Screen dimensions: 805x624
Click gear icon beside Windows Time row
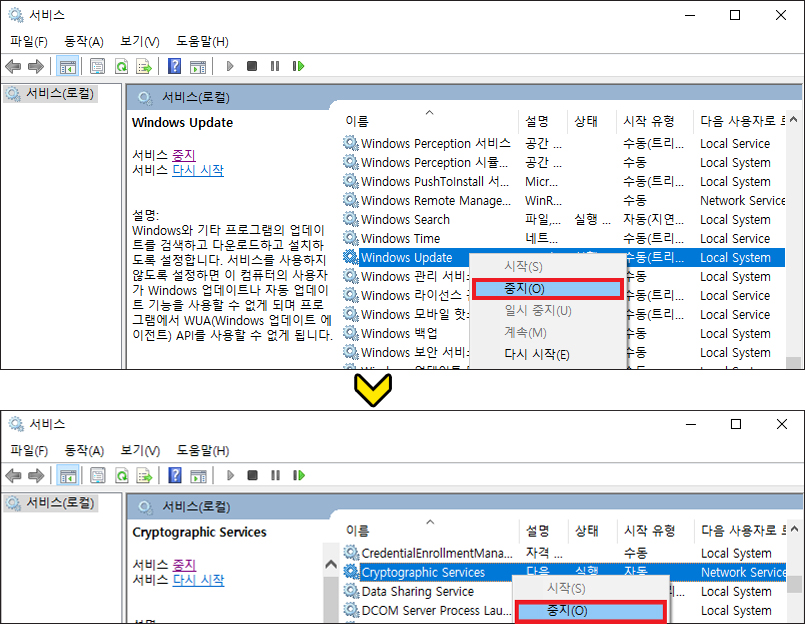click(351, 238)
